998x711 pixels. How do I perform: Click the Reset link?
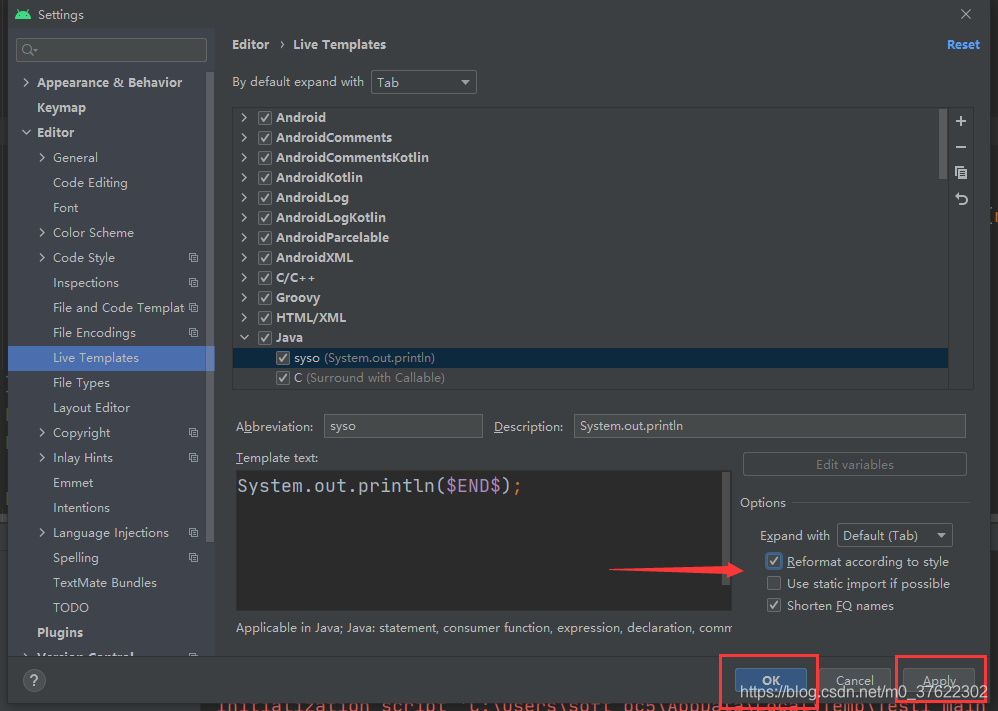click(962, 44)
